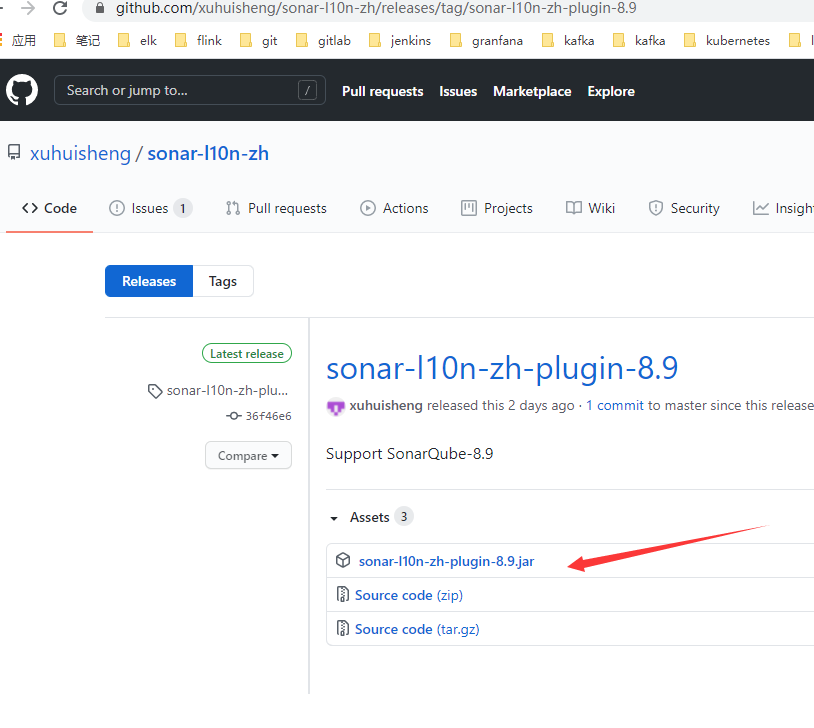Screen dimensions: 814x728
Task: Download Source code (tar.gz)
Action: point(417,629)
